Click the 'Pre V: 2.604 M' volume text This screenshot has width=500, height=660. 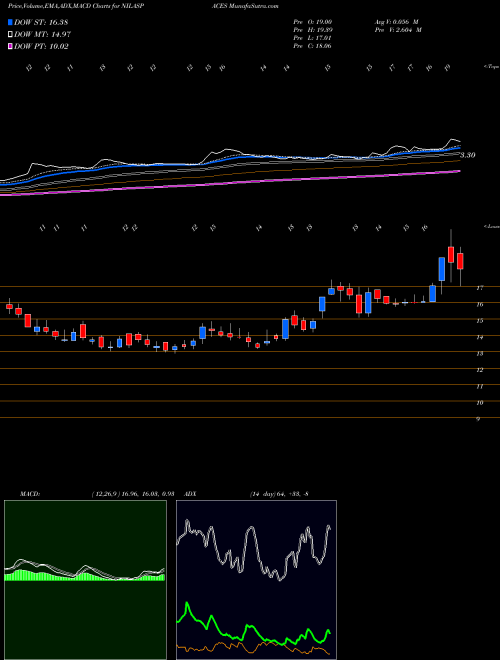[x=398, y=30]
